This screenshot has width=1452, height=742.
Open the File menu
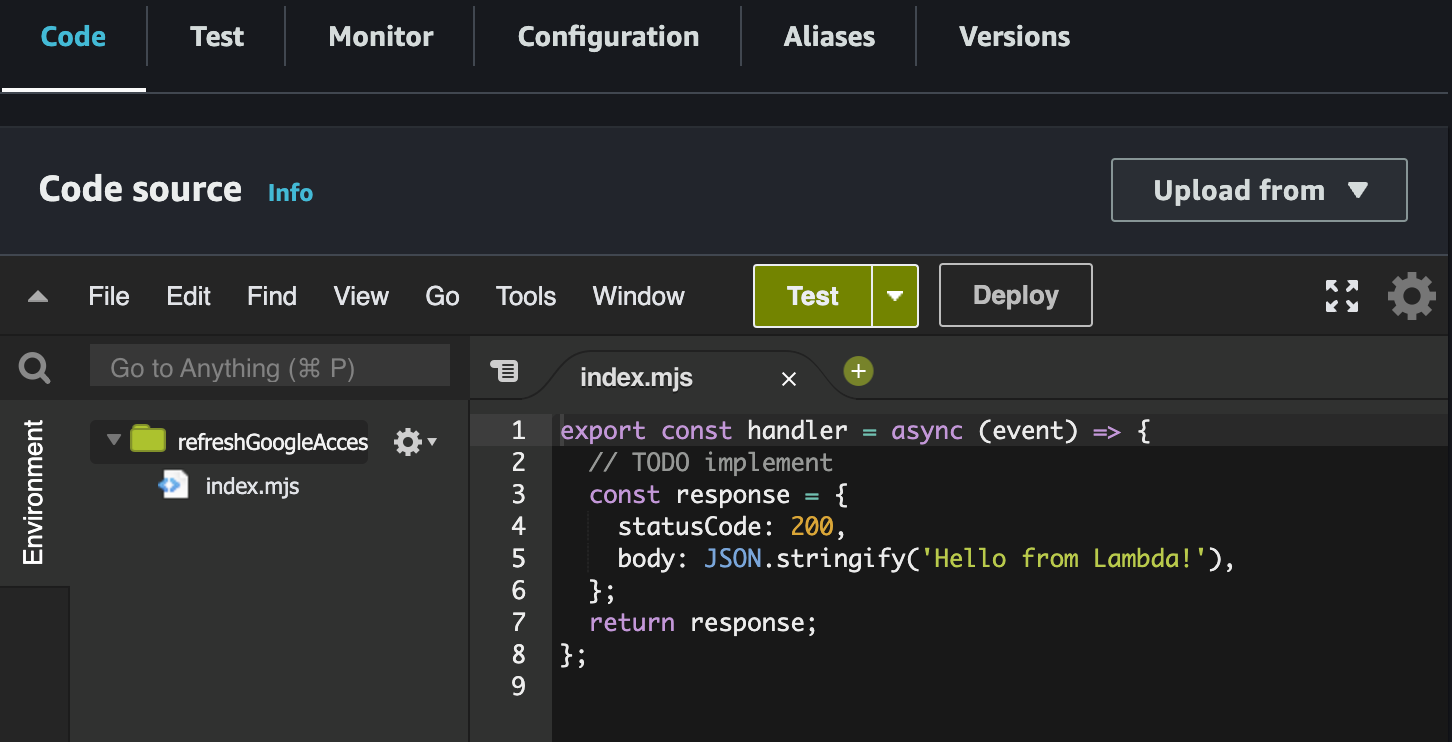coord(109,296)
